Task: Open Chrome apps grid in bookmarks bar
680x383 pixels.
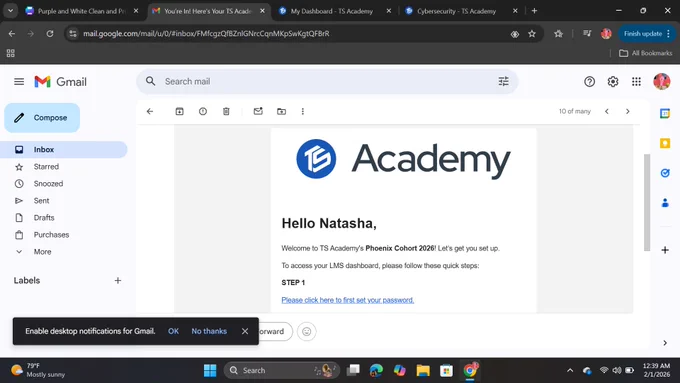Action: pyautogui.click(x=10, y=53)
